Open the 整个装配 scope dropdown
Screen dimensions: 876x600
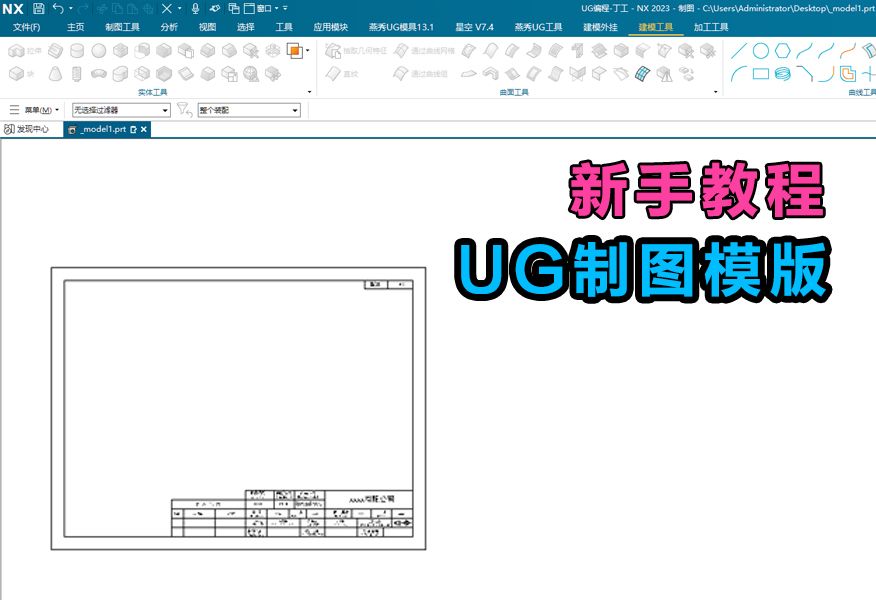click(292, 110)
